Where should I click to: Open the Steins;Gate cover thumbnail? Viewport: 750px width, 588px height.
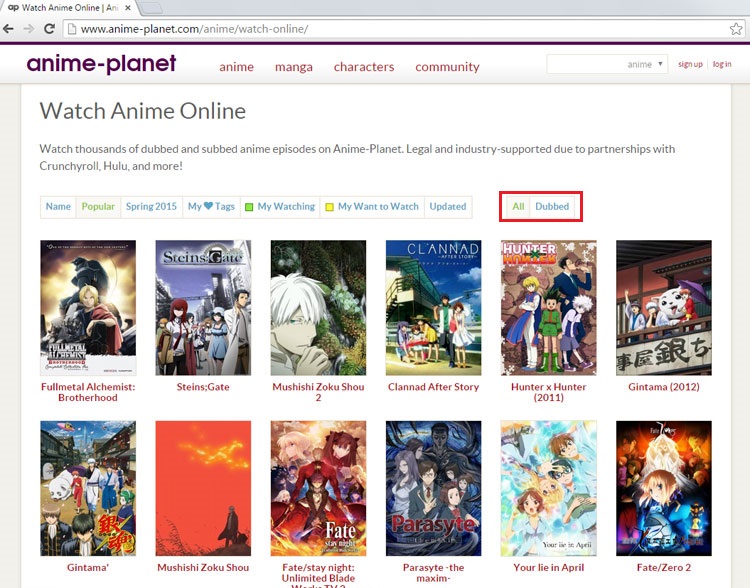tap(203, 307)
